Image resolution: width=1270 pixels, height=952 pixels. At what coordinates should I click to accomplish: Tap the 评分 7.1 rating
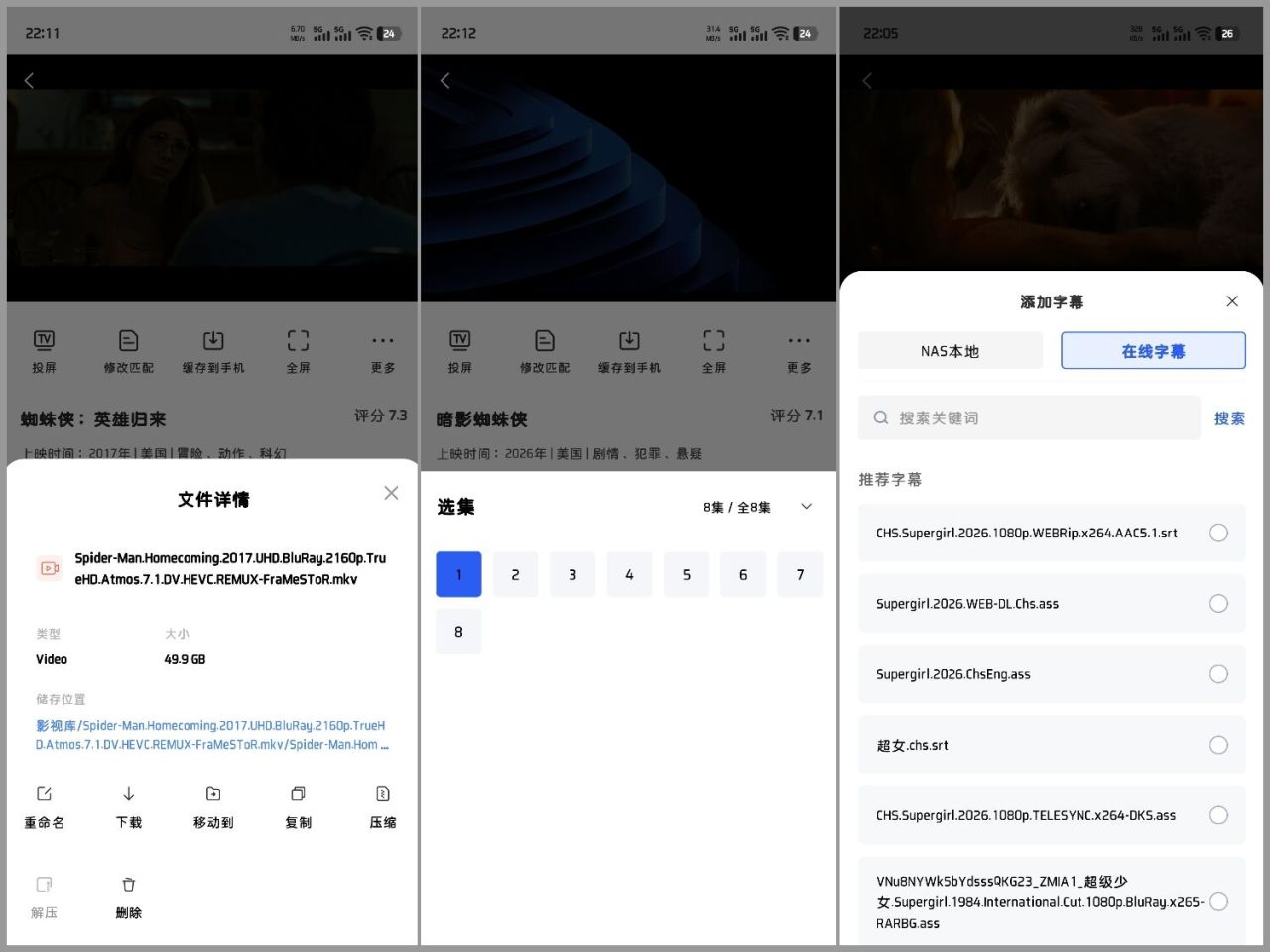[x=797, y=416]
